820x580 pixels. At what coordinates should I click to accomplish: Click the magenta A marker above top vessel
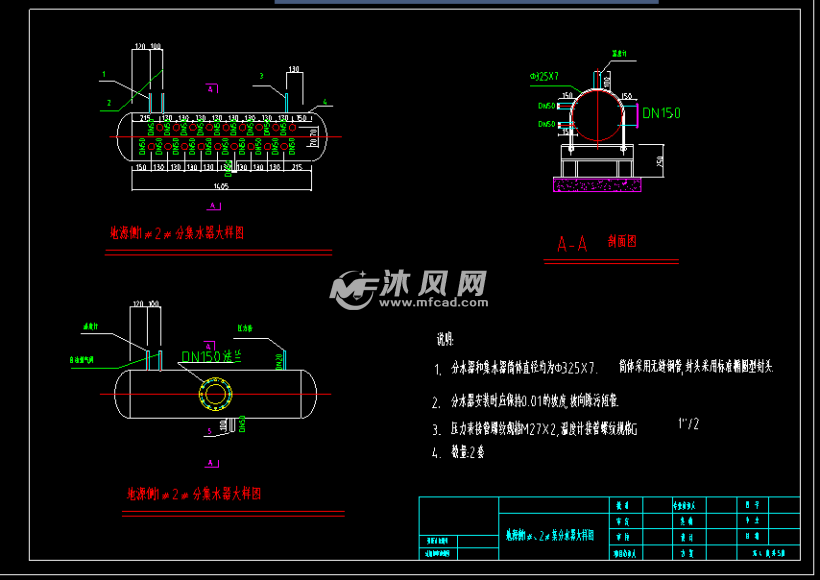(211, 89)
